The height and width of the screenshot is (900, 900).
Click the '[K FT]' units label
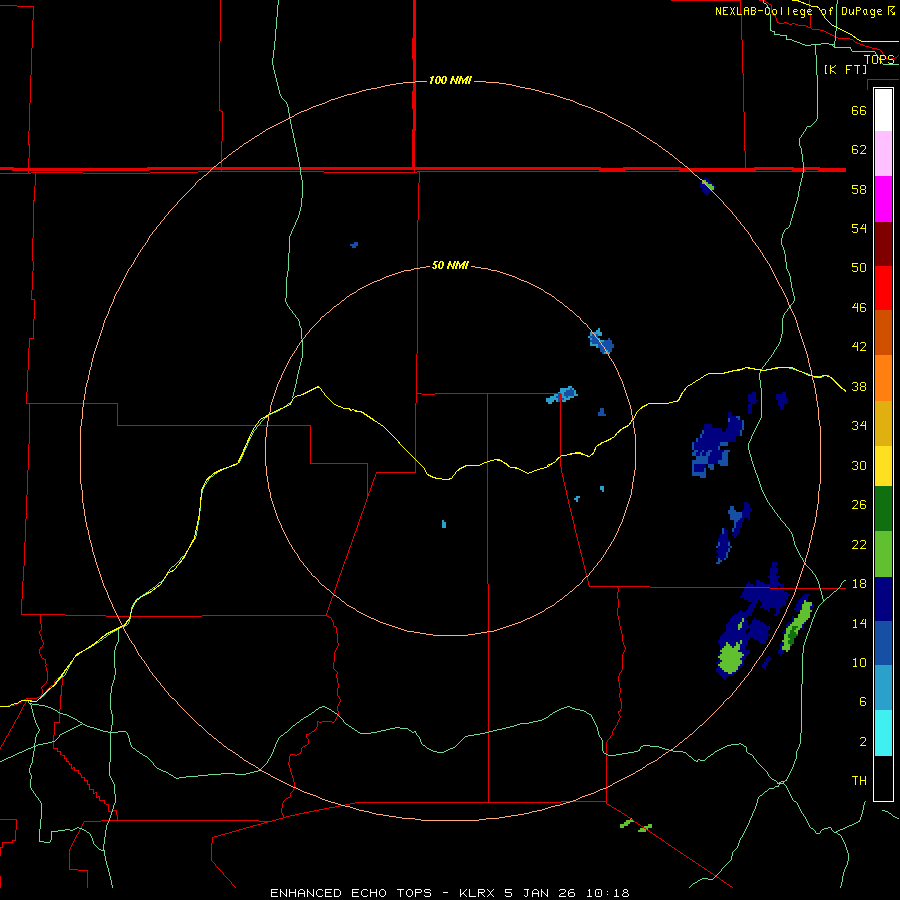[x=845, y=69]
